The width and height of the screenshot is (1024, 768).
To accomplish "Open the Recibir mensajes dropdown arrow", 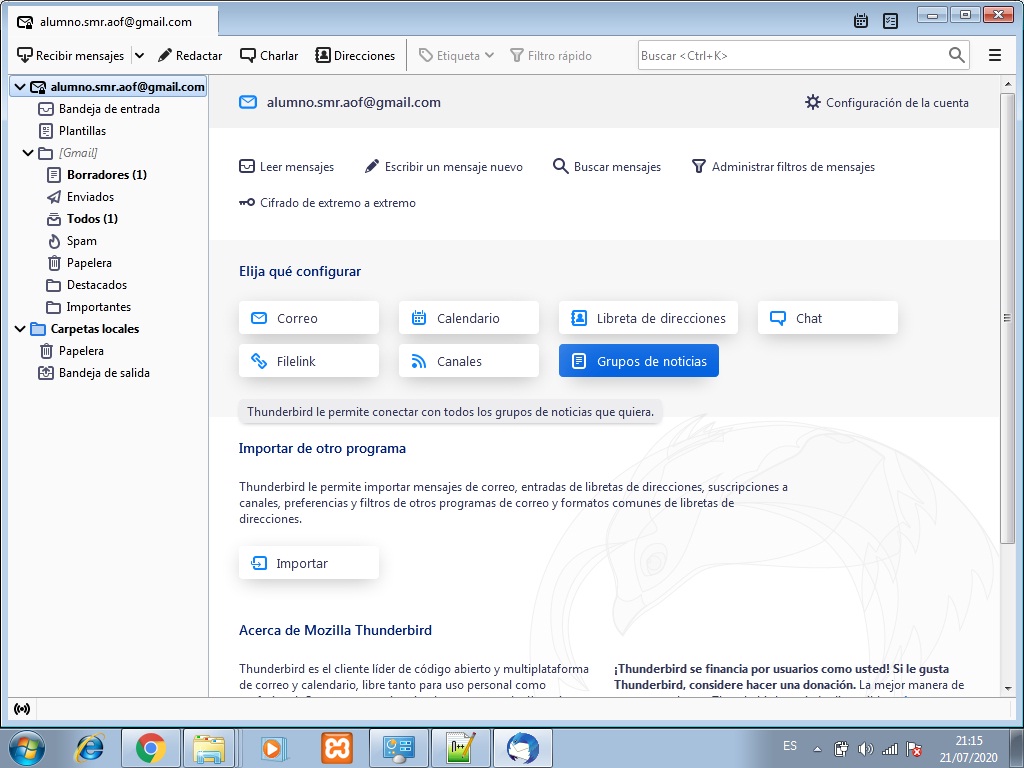I will [x=139, y=56].
